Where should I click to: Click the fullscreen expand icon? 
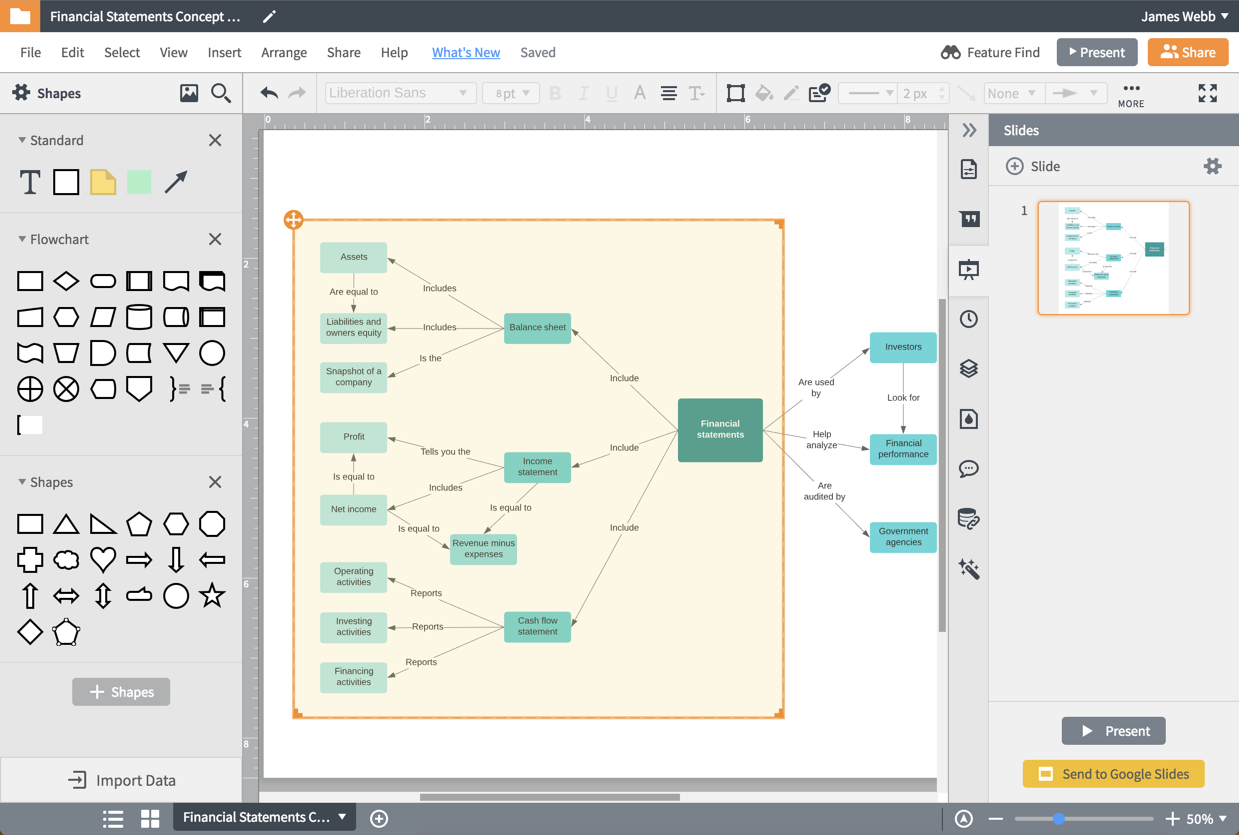pos(1208,93)
